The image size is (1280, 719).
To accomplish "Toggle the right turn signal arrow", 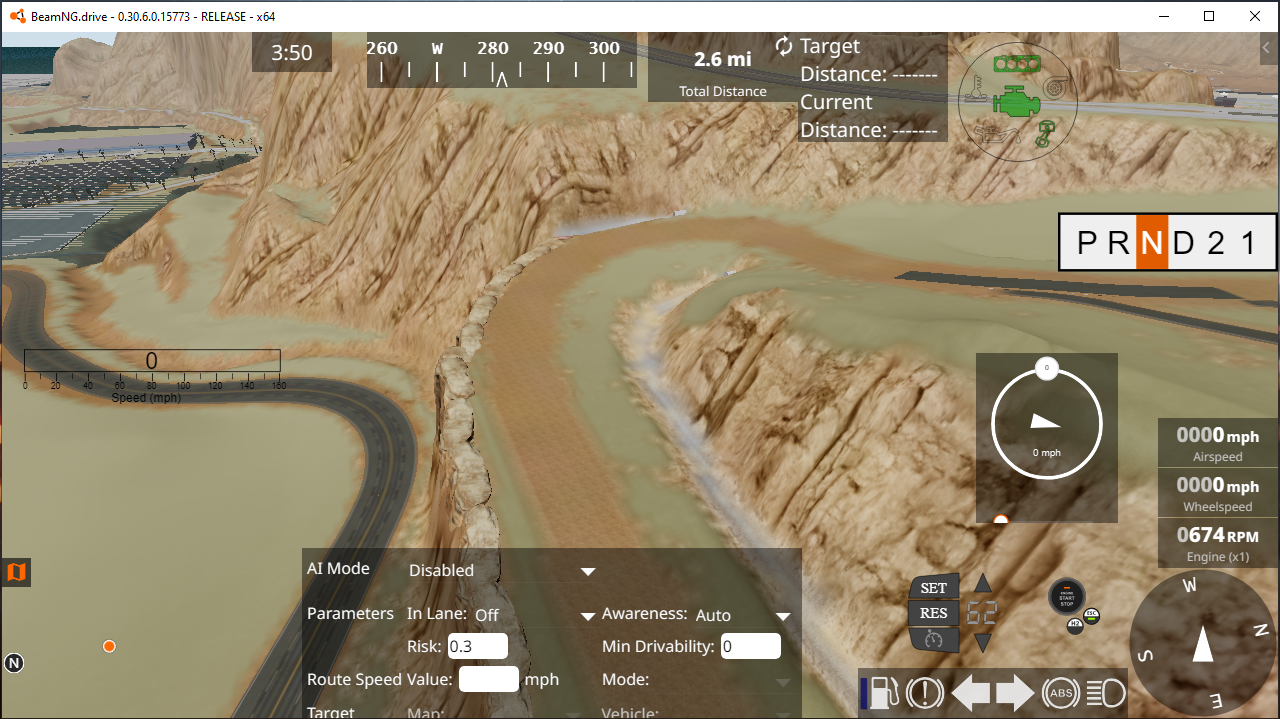I will click(1014, 692).
